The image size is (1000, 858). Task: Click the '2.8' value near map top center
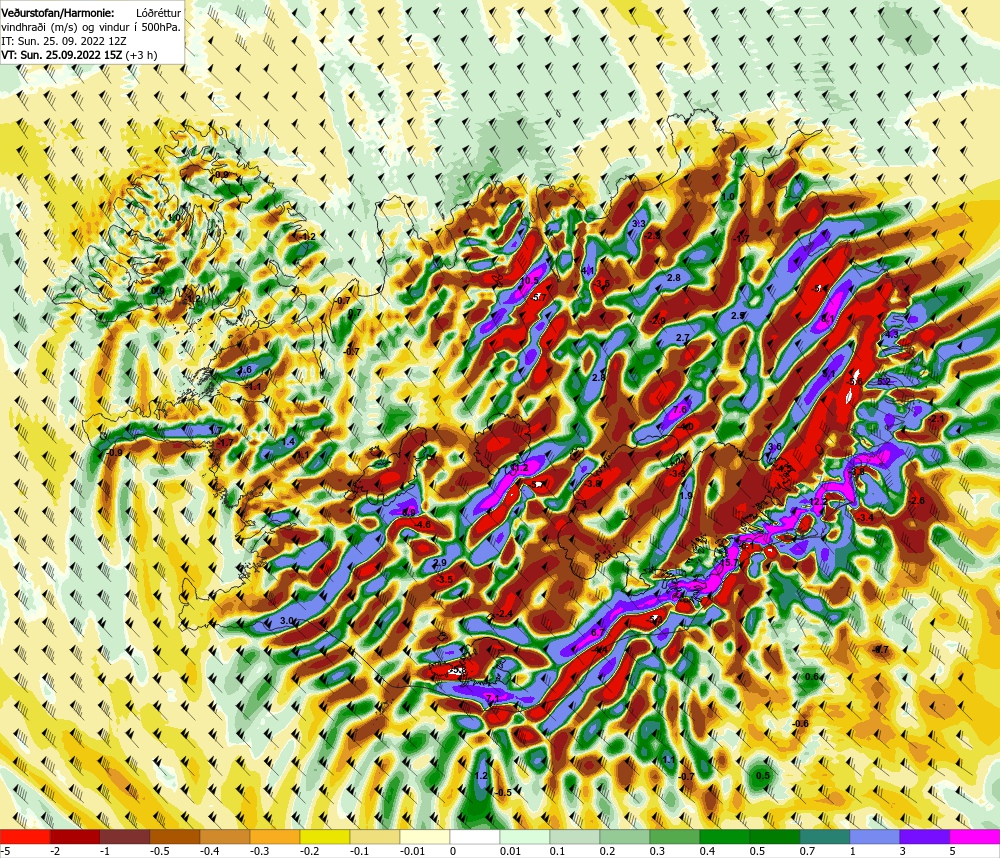pyautogui.click(x=673, y=277)
